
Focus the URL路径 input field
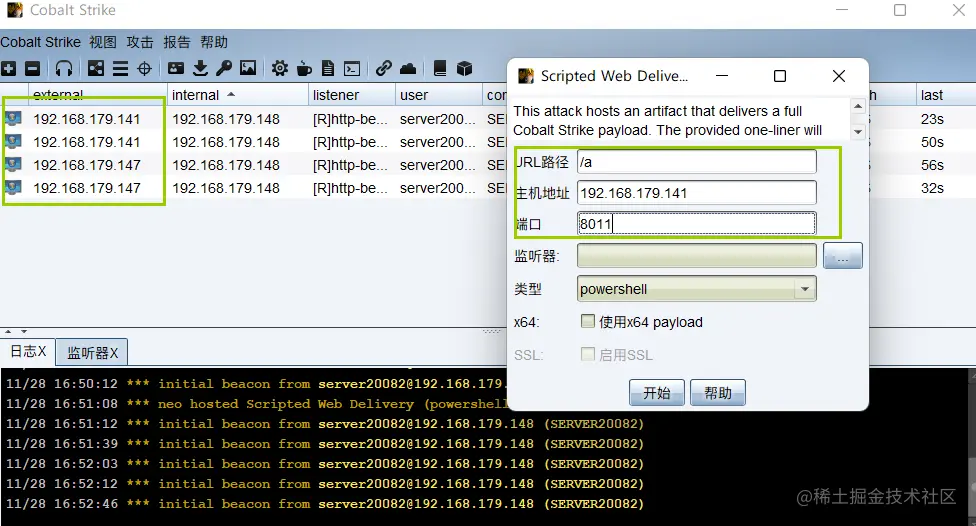[x=697, y=162]
